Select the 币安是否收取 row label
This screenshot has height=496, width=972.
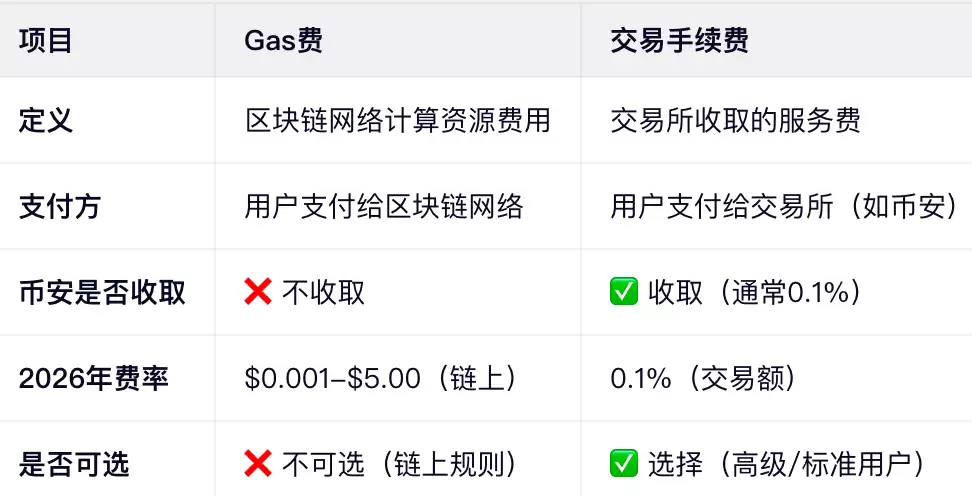[102, 293]
